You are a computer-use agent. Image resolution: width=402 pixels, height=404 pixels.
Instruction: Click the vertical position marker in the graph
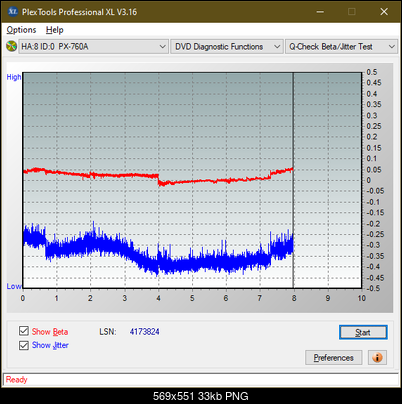click(x=293, y=180)
